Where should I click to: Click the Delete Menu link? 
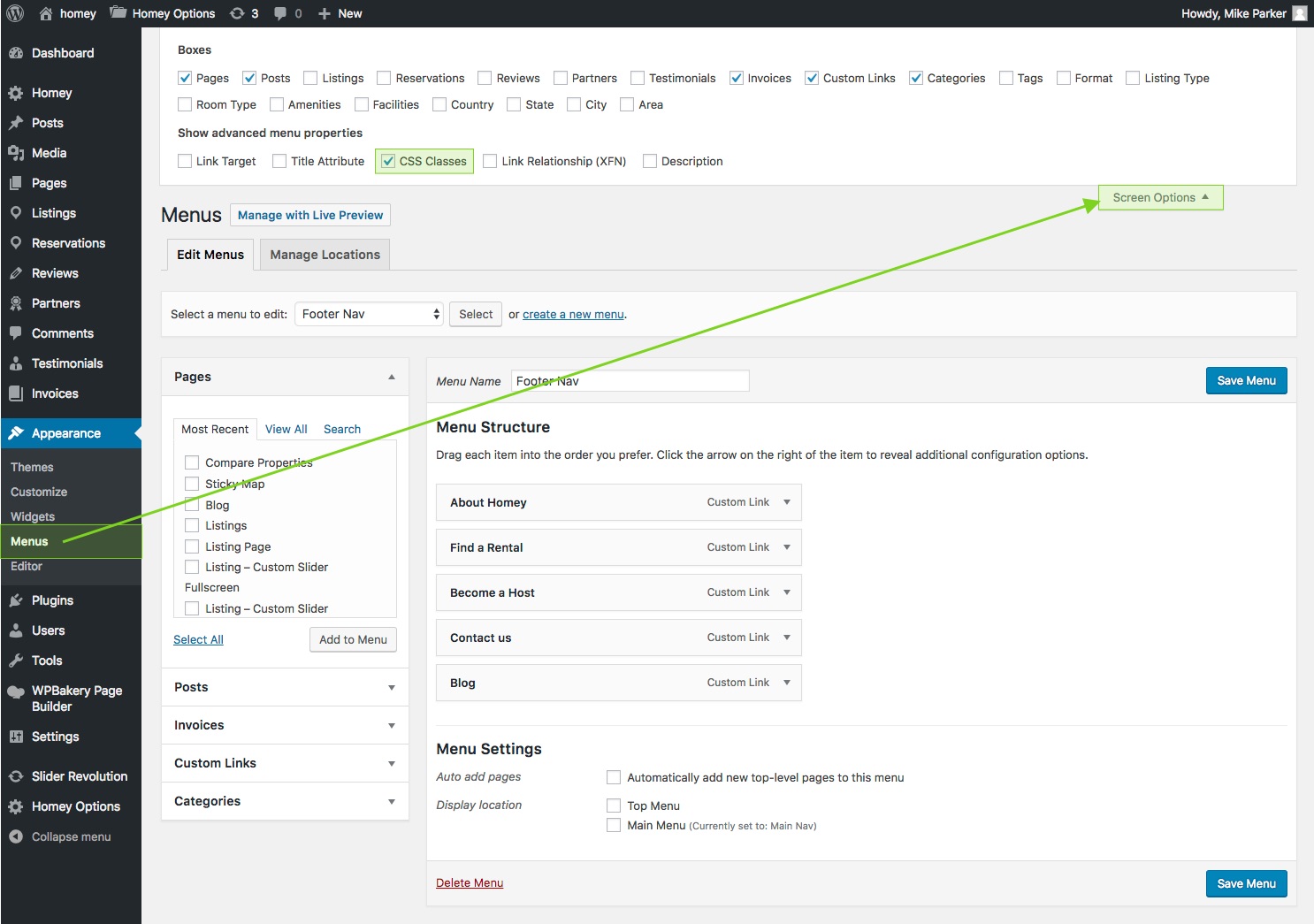click(x=470, y=882)
